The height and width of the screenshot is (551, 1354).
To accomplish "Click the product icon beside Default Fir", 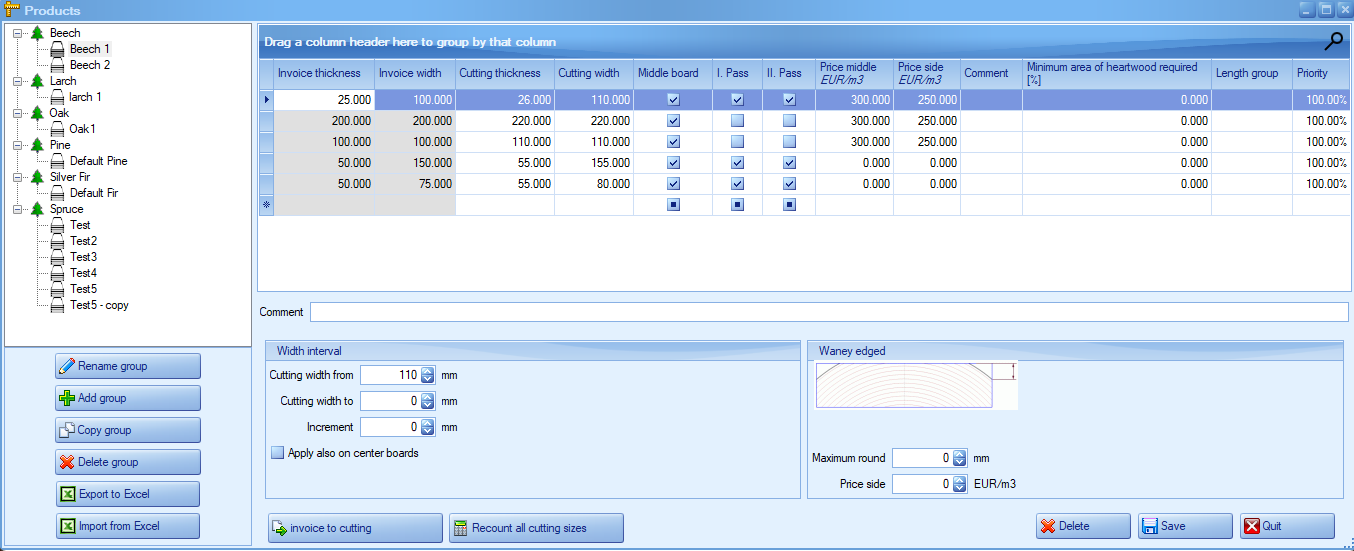I will 58,193.
